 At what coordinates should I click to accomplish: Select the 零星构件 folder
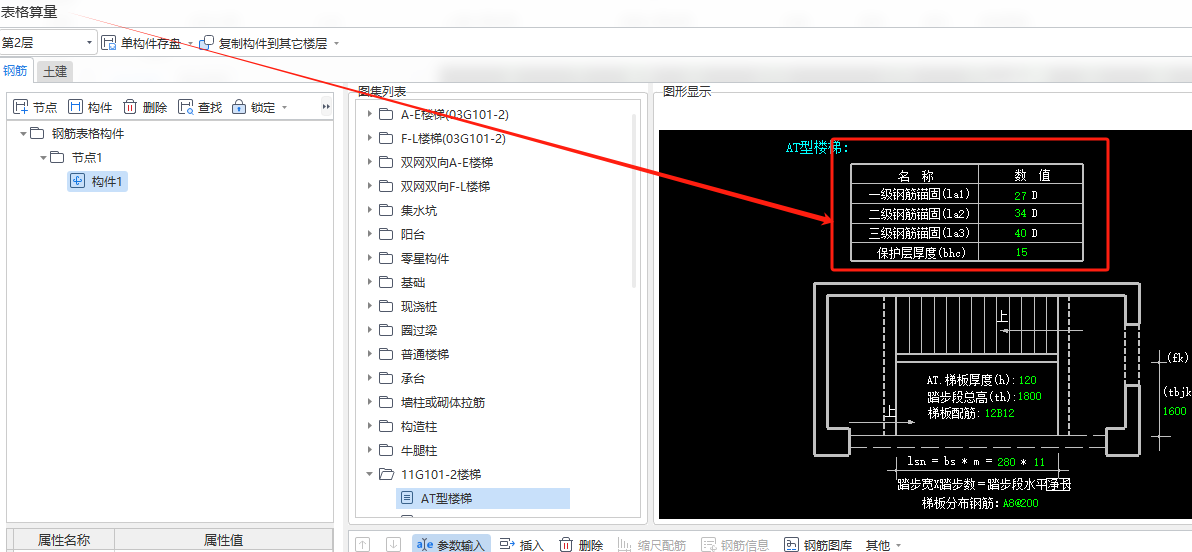(425, 259)
